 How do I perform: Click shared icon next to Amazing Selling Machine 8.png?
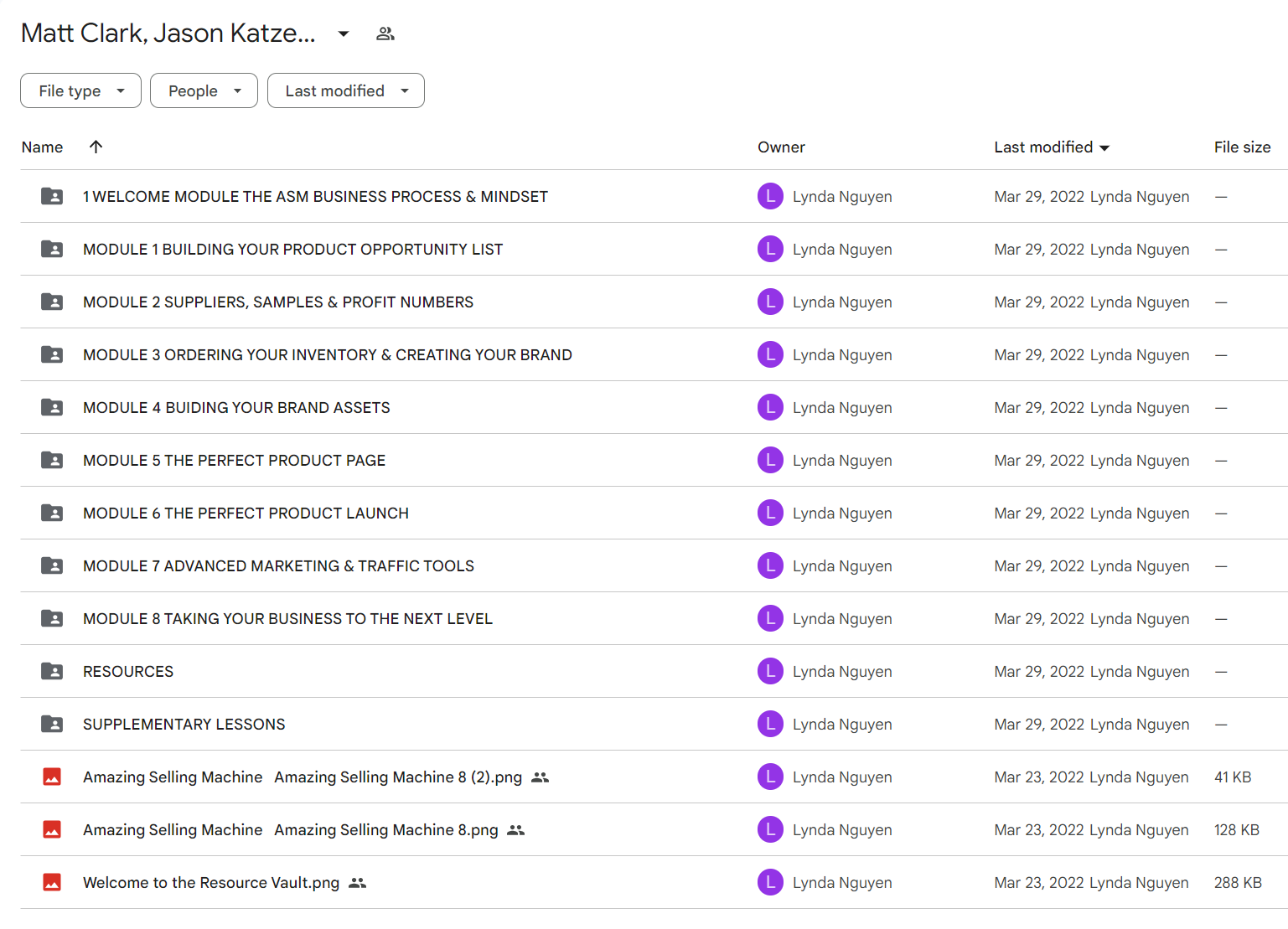[x=516, y=830]
